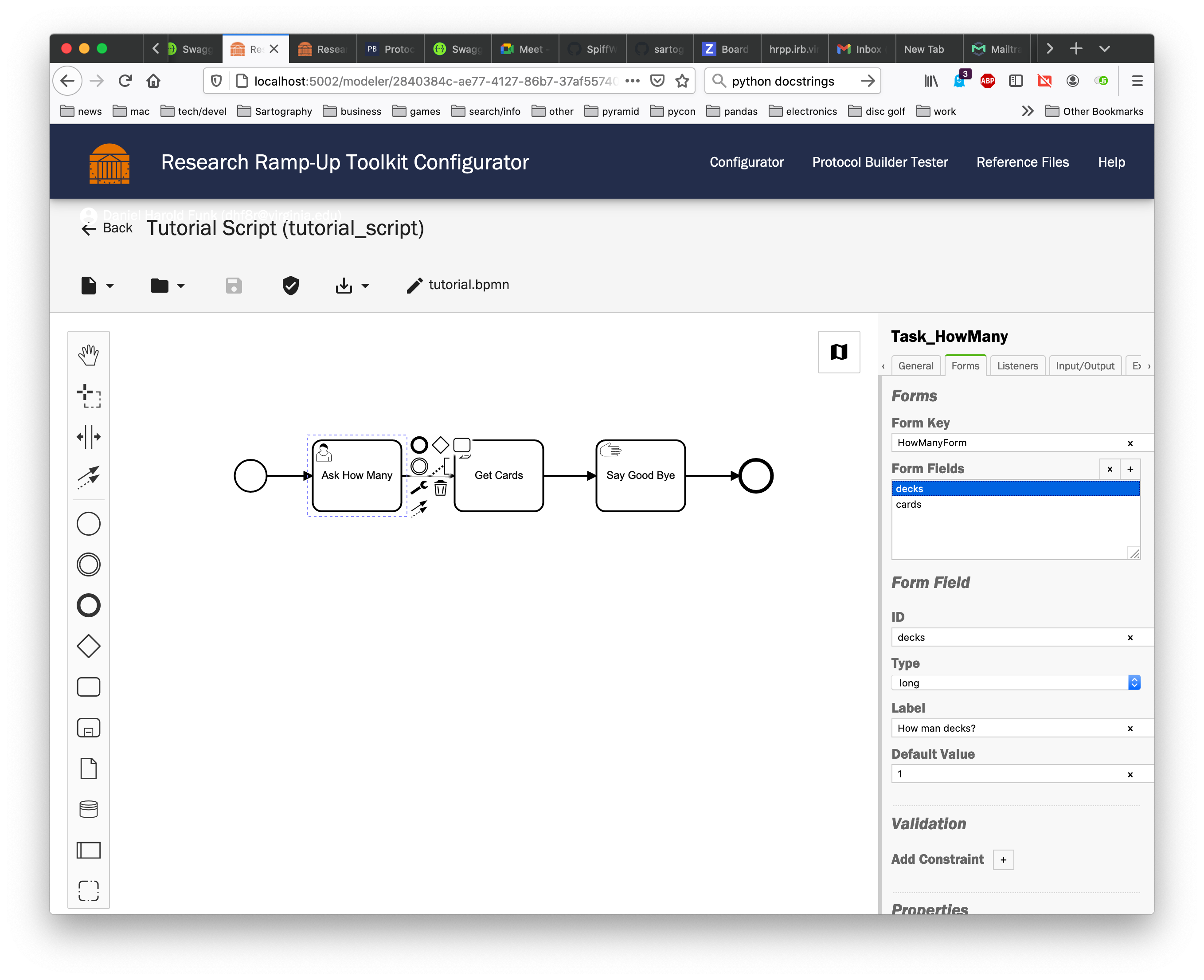
Task: Clear the Label field value
Action: [x=1130, y=728]
